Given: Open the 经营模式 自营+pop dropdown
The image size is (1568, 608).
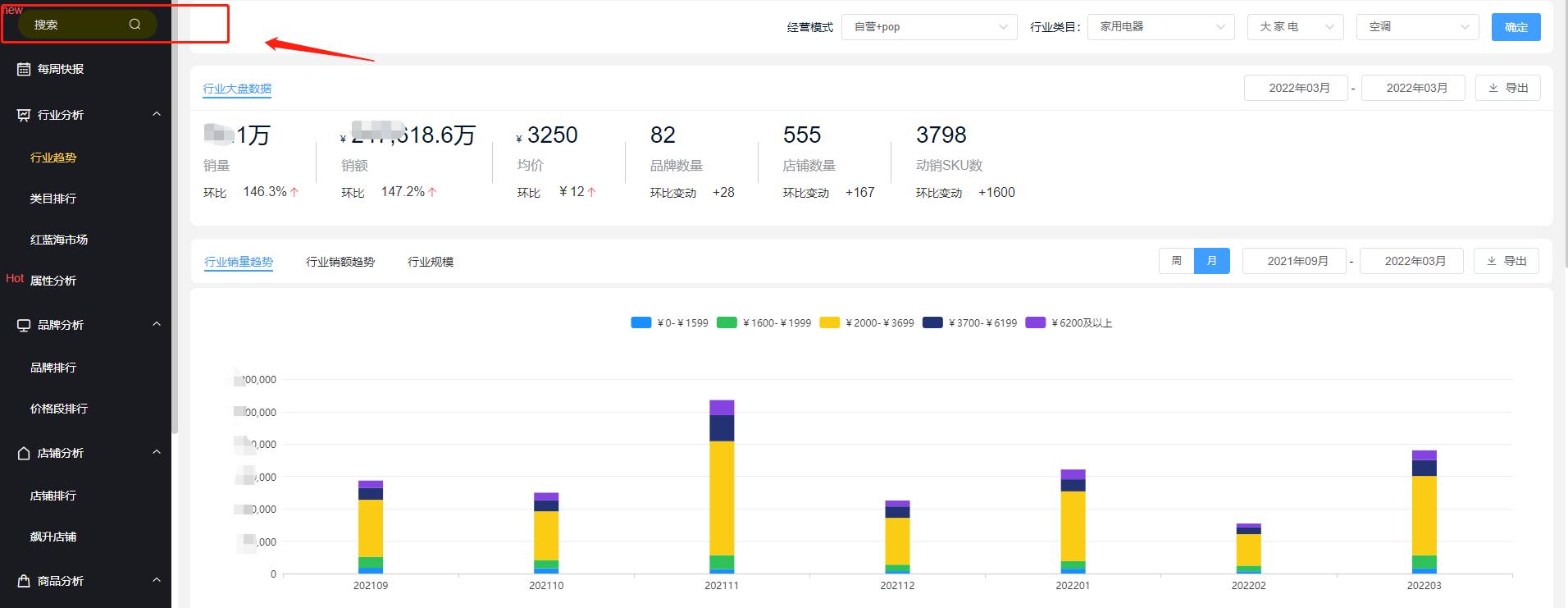Looking at the screenshot, I should [x=928, y=27].
